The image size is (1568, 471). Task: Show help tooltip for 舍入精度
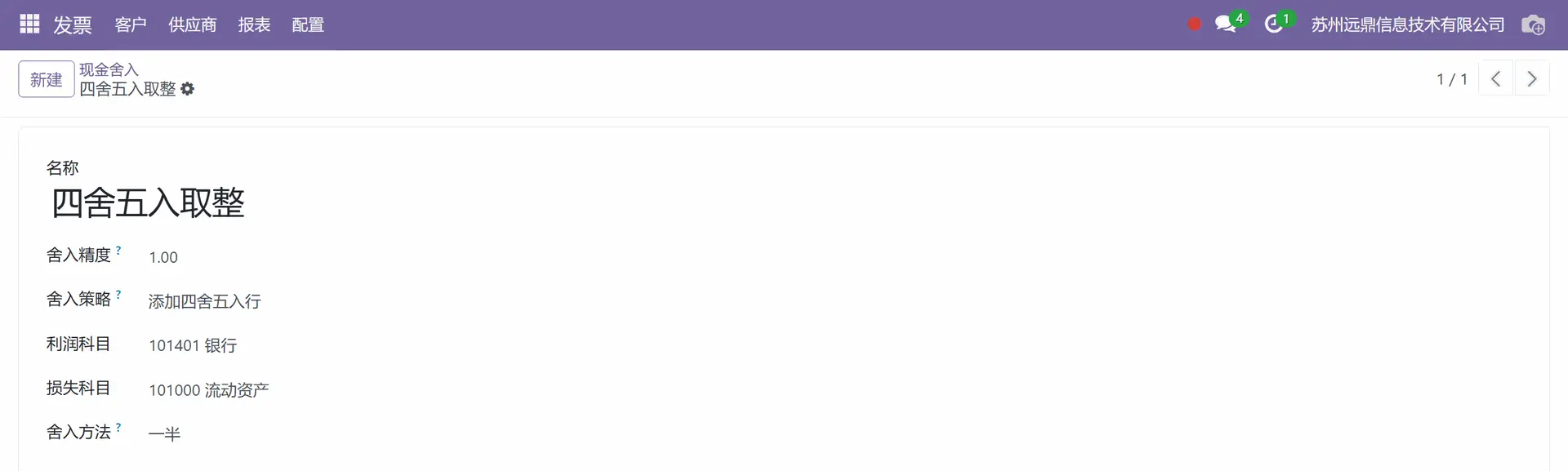pos(118,251)
